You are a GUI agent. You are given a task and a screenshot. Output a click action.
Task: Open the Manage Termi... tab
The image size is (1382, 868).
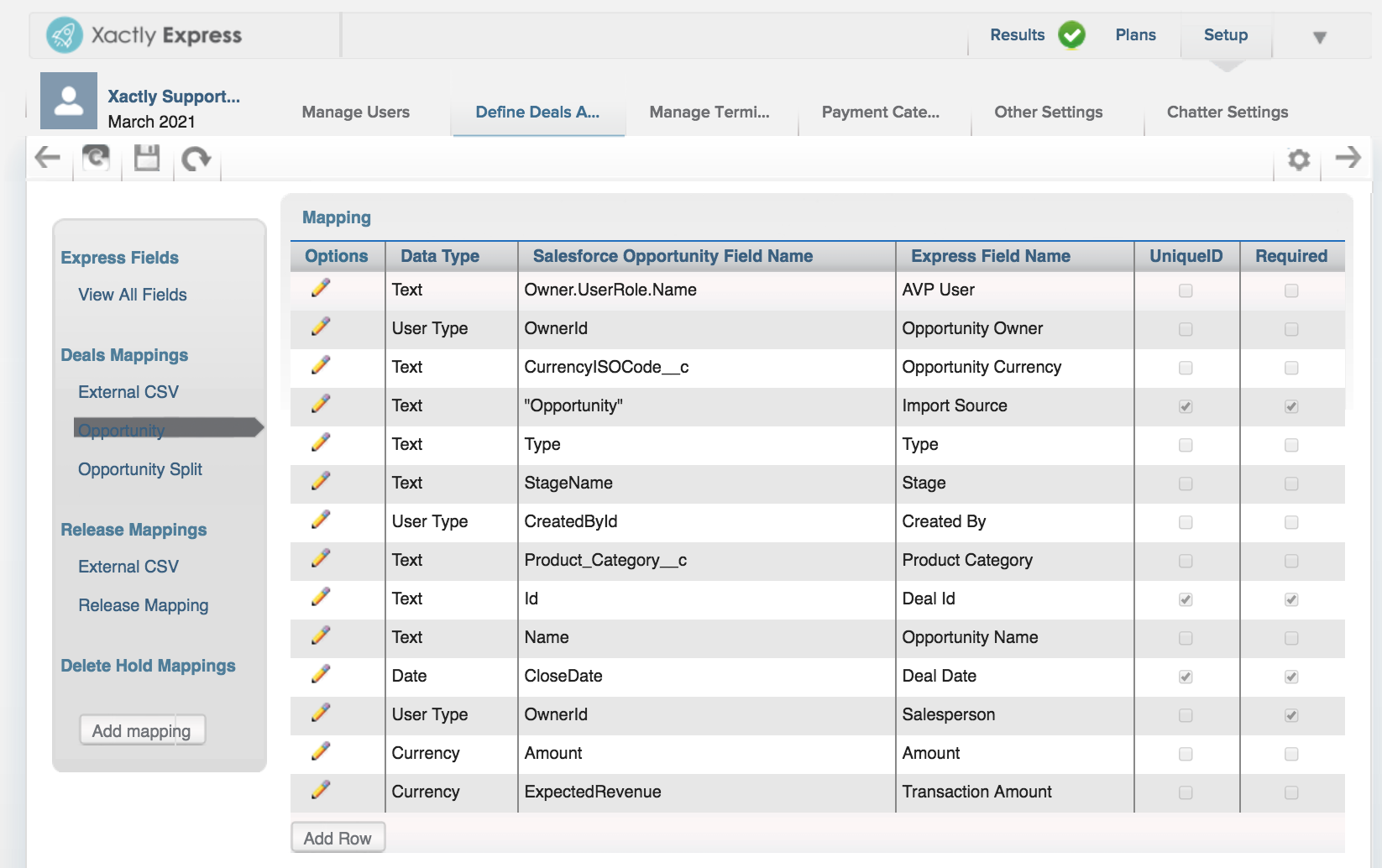click(x=709, y=112)
